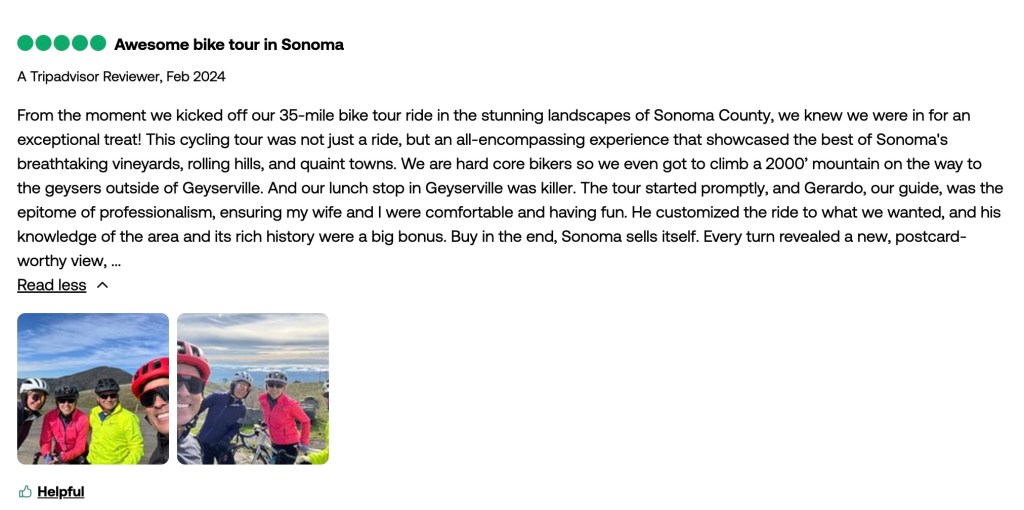Click the third green rating bubble
Image resolution: width=1024 pixels, height=510 pixels.
[61, 43]
